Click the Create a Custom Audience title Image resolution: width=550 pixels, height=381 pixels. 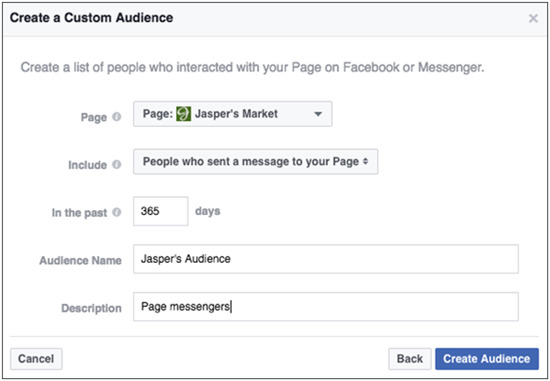point(91,18)
